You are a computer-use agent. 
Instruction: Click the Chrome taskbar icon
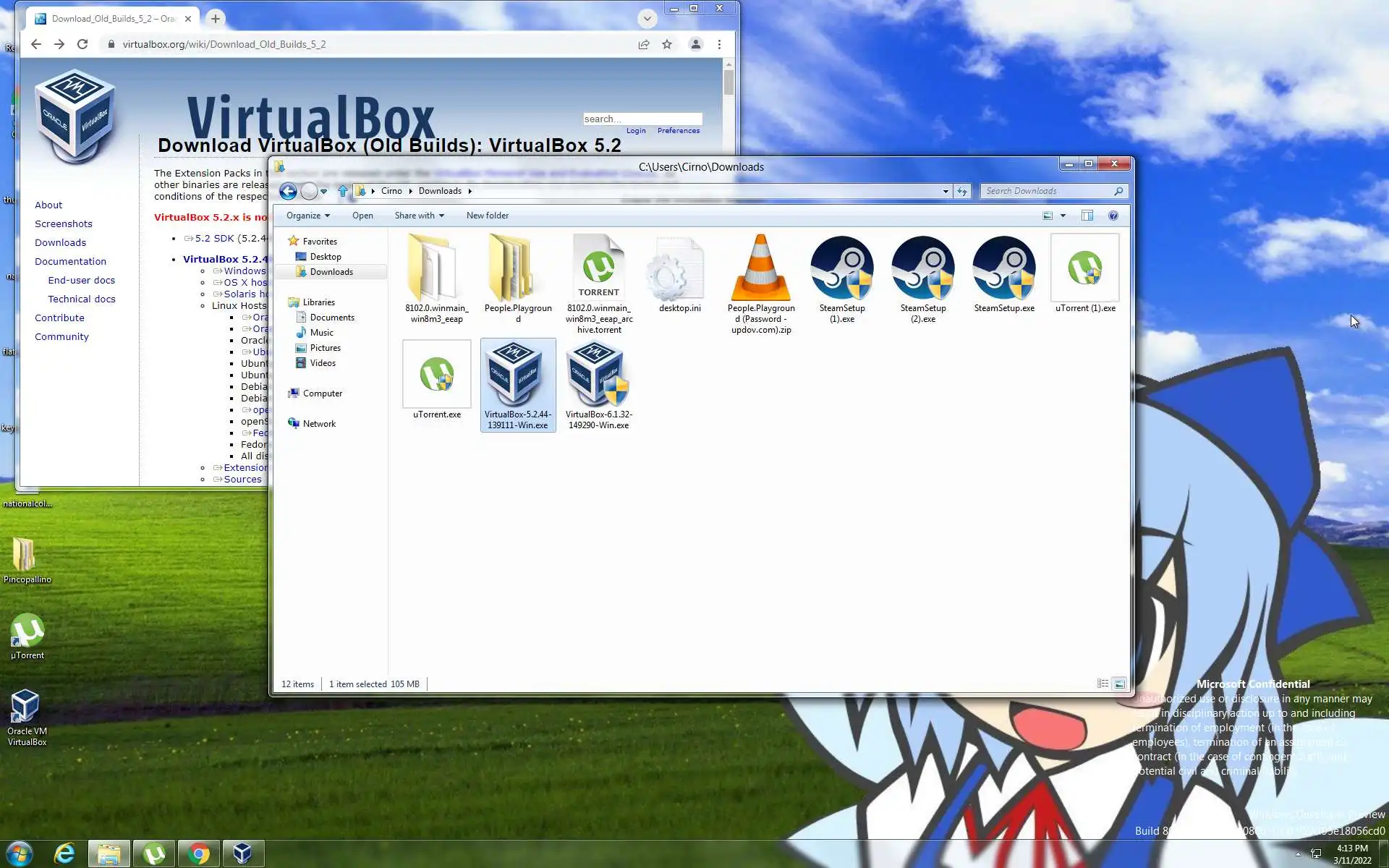click(x=198, y=854)
